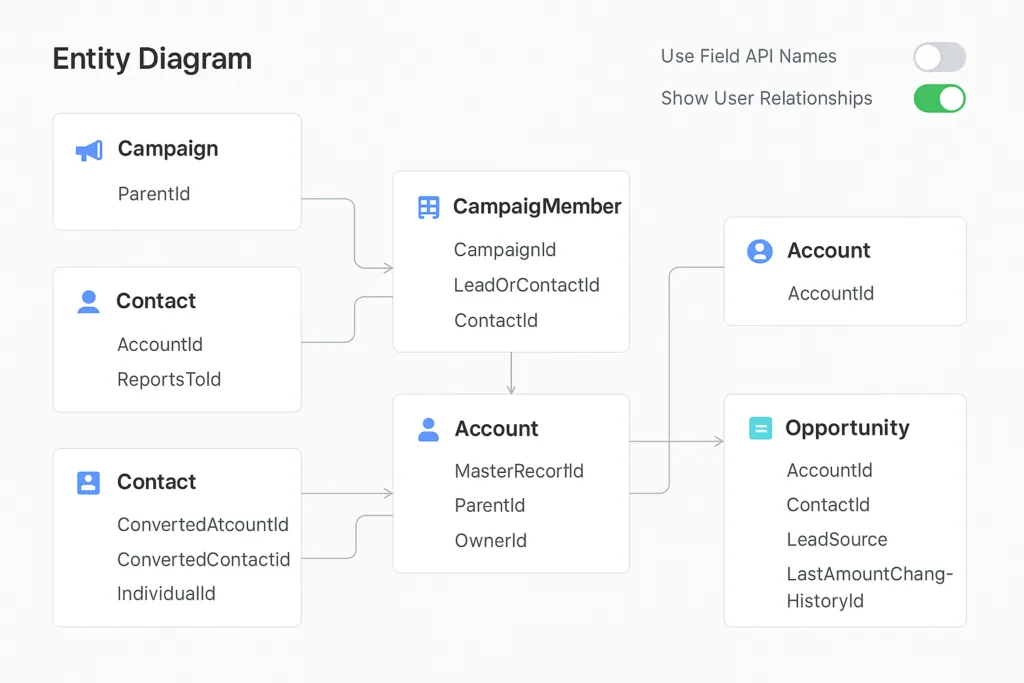The width and height of the screenshot is (1024, 683).
Task: Click the badge icon on ConvertedContactId Contact card
Action: tap(88, 483)
